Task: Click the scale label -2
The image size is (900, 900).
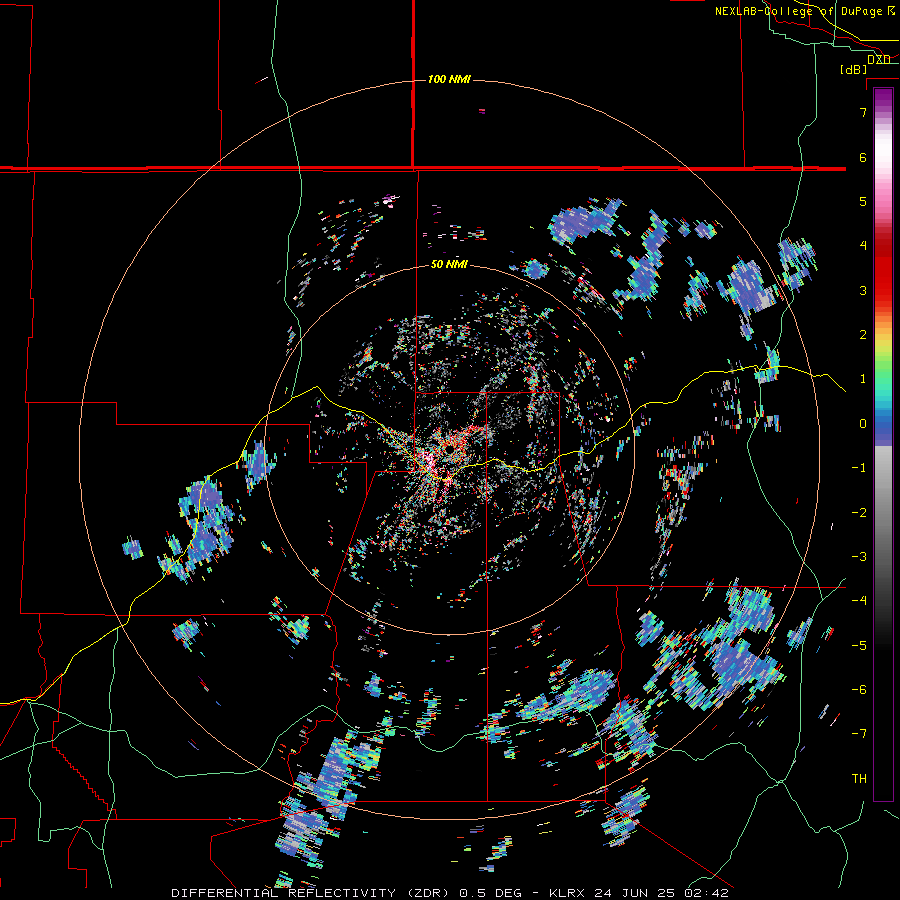Action: (859, 512)
